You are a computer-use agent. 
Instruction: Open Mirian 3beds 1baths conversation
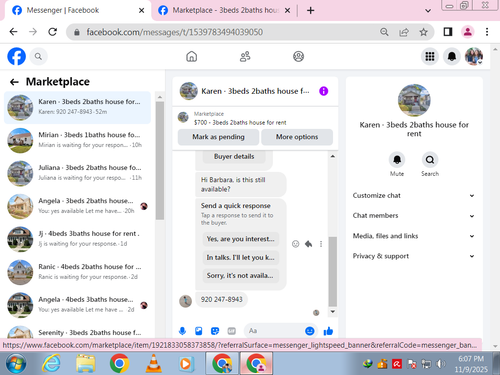click(77, 140)
